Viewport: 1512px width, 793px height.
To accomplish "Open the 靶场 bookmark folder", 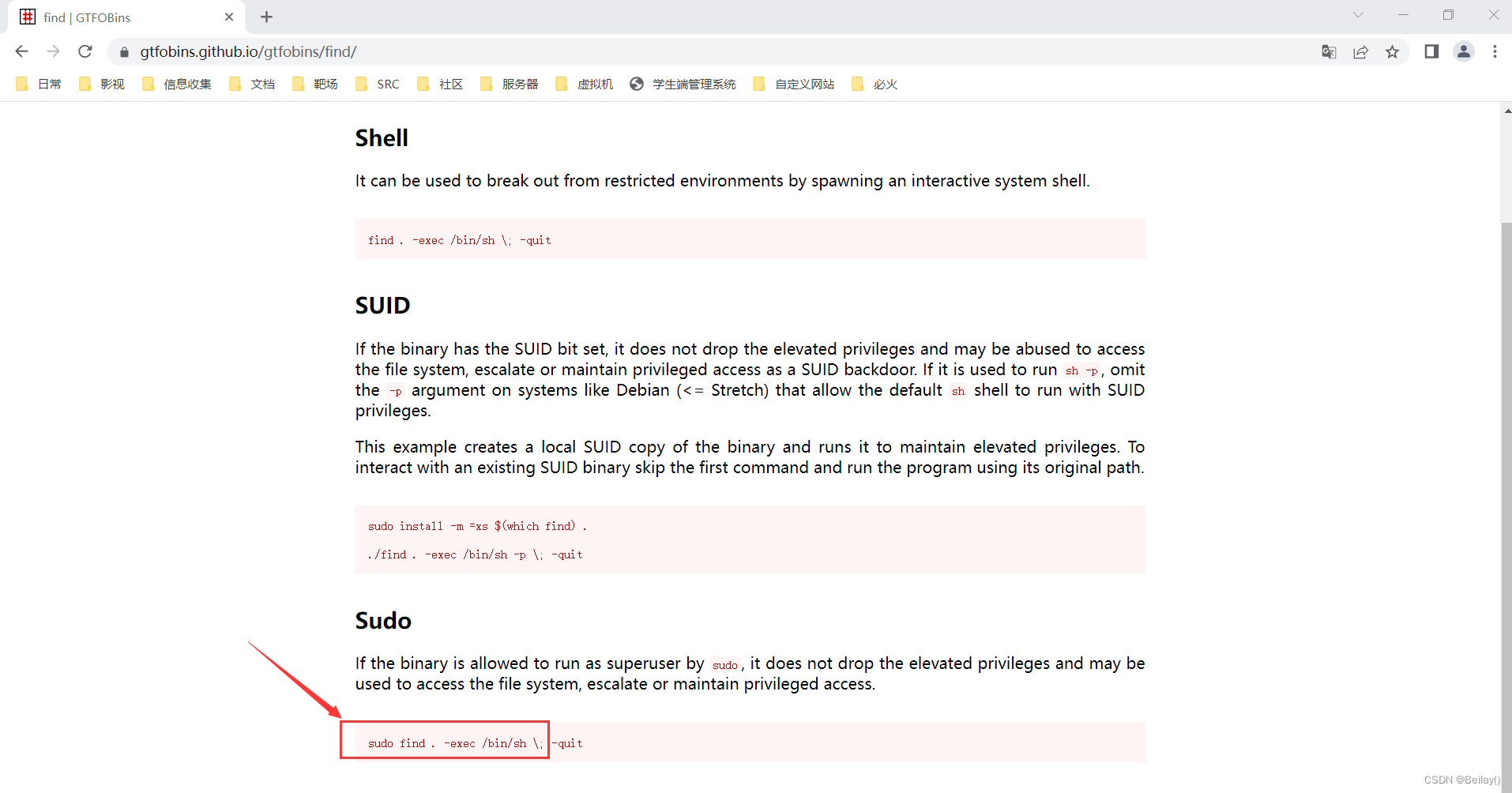I will click(315, 84).
